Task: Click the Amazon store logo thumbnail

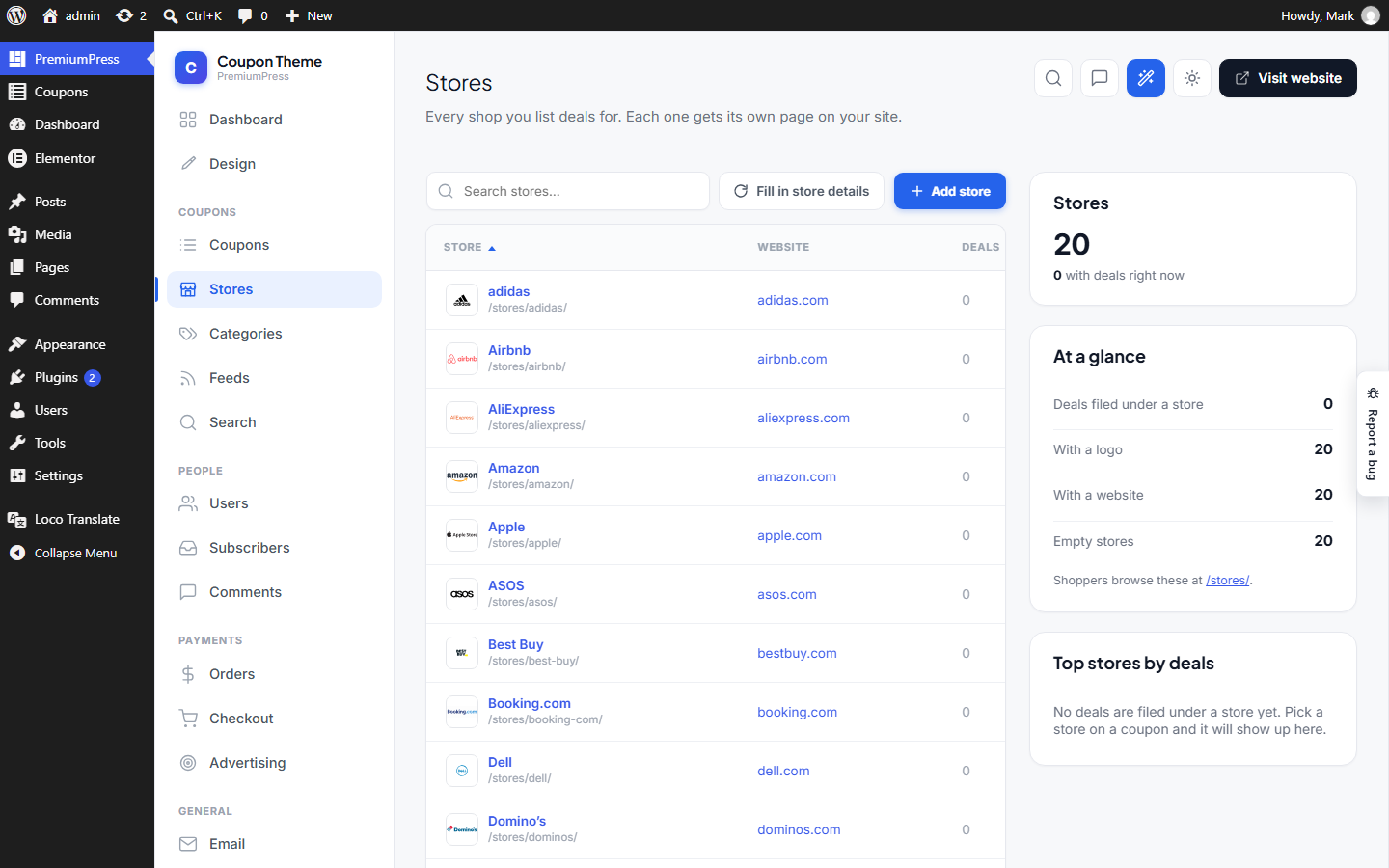Action: [462, 476]
